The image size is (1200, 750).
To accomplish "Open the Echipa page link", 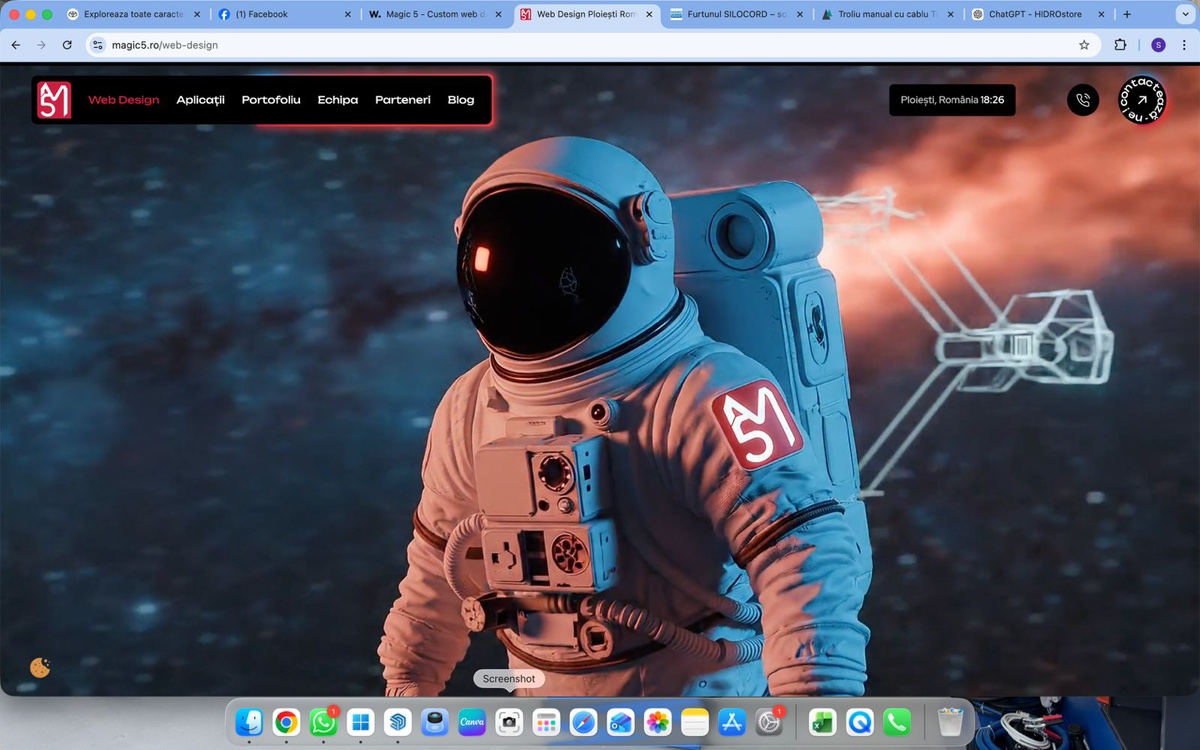I will [x=337, y=100].
